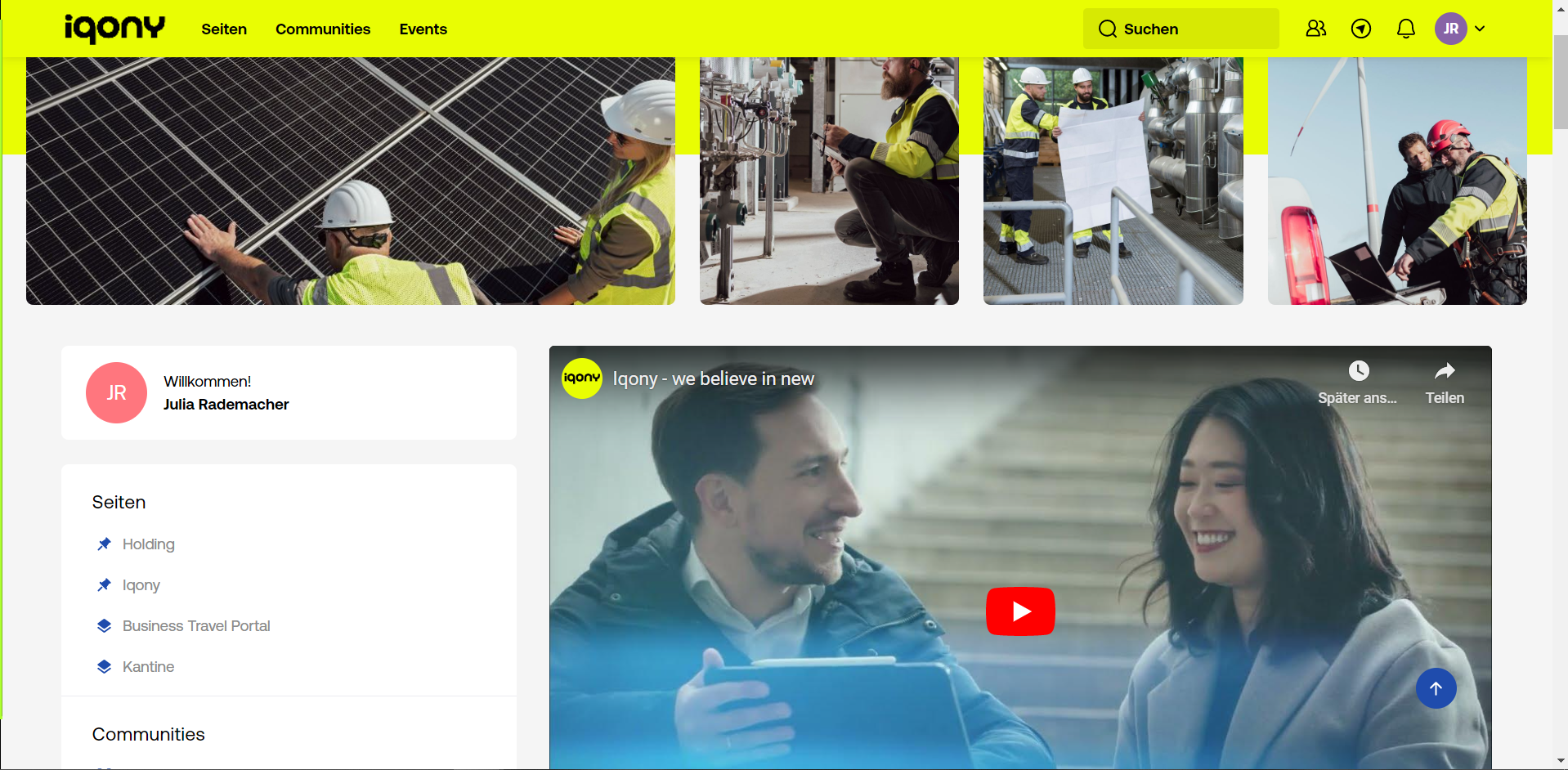Click the watch later clock icon
This screenshot has height=770, width=1568.
(1358, 372)
